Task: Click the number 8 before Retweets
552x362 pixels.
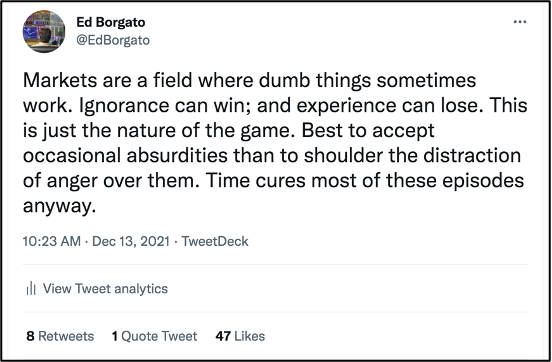Action: (30, 336)
